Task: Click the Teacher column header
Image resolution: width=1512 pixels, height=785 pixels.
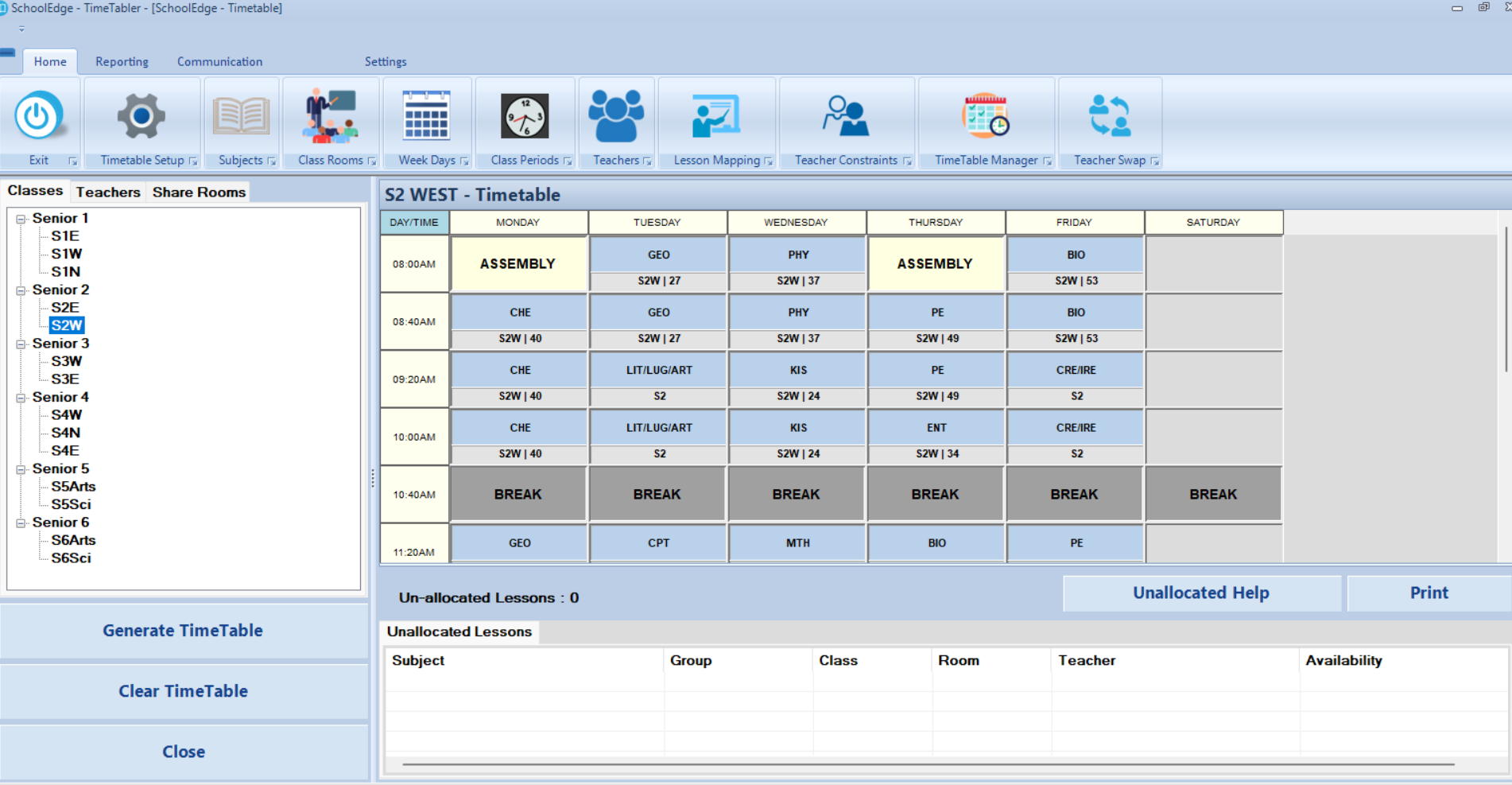Action: pos(1175,660)
